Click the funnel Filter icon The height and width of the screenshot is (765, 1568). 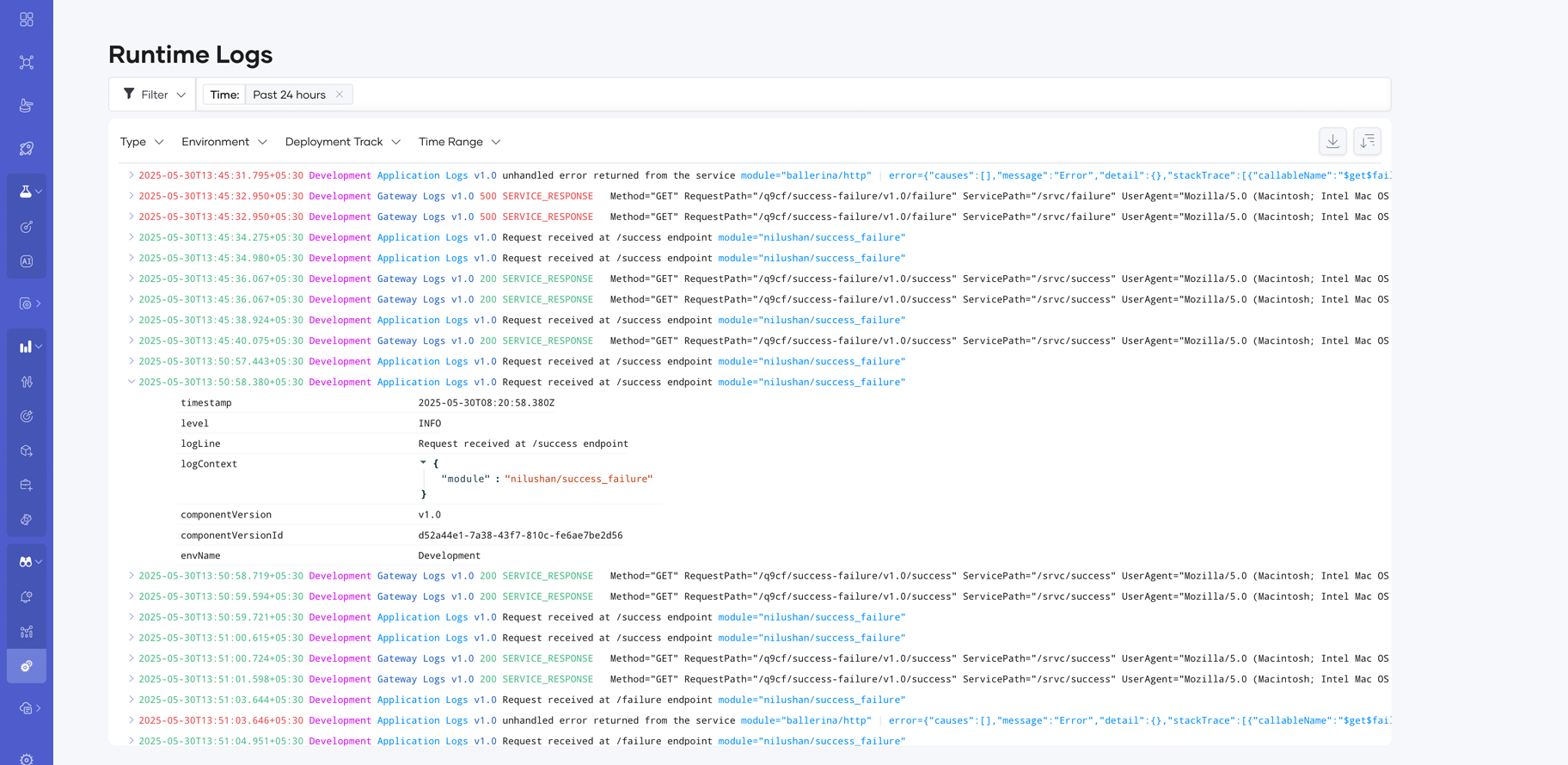tap(129, 94)
